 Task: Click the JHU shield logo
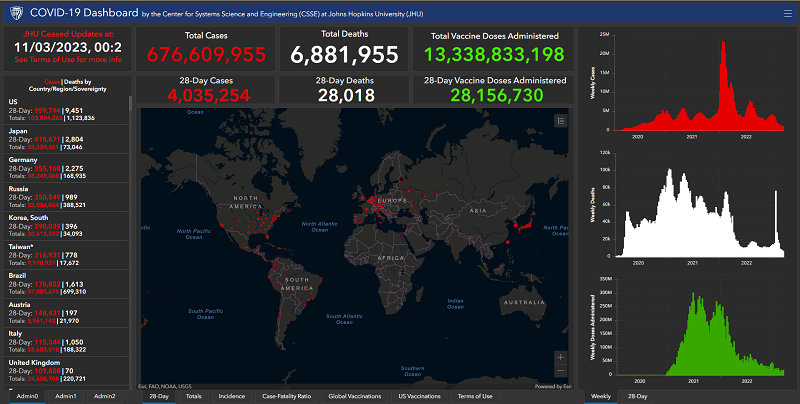(16, 13)
